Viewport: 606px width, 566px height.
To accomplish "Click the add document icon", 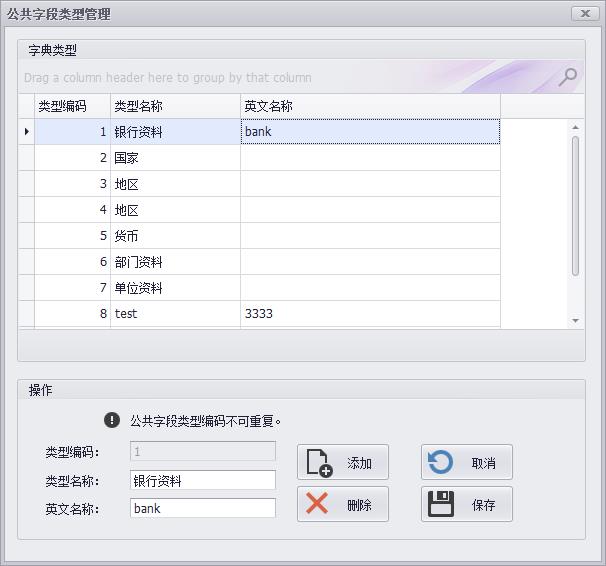I will [319, 463].
